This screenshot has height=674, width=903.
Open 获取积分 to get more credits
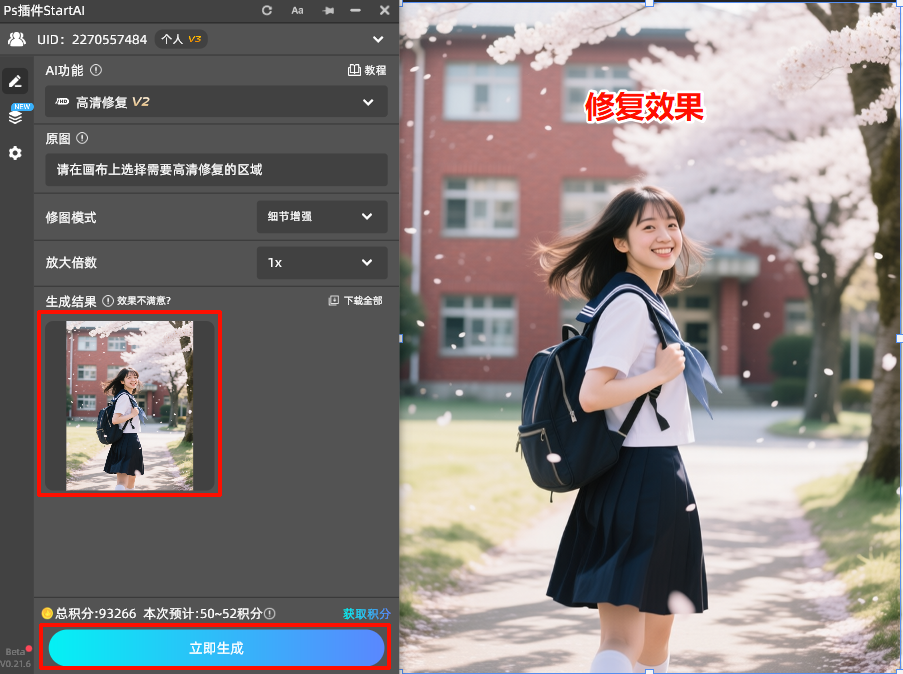point(368,614)
